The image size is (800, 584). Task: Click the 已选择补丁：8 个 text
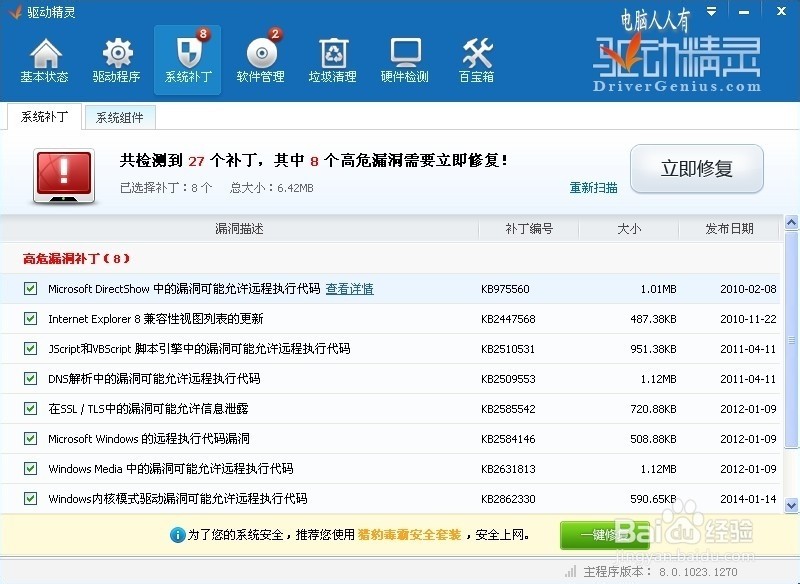click(x=166, y=188)
